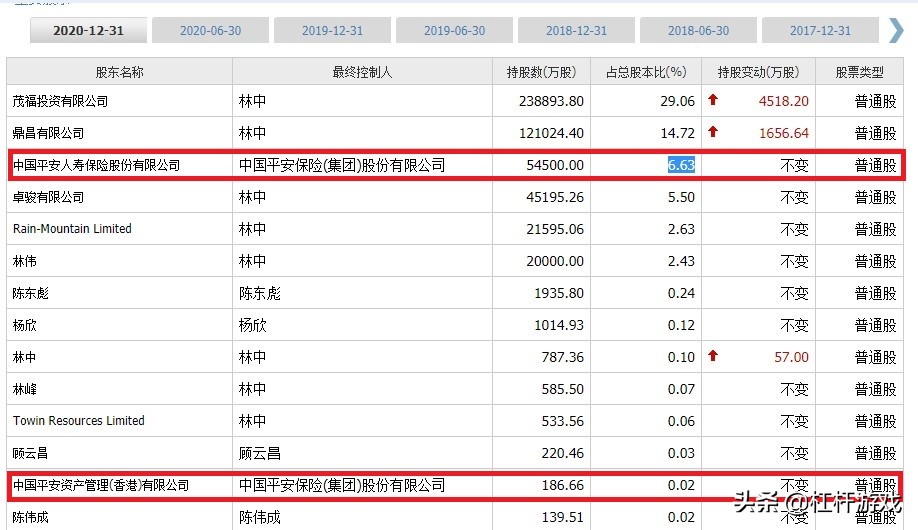Select shareholder 茂福投资有限公司
Viewport: 918px width, 530px height.
pyautogui.click(x=60, y=101)
